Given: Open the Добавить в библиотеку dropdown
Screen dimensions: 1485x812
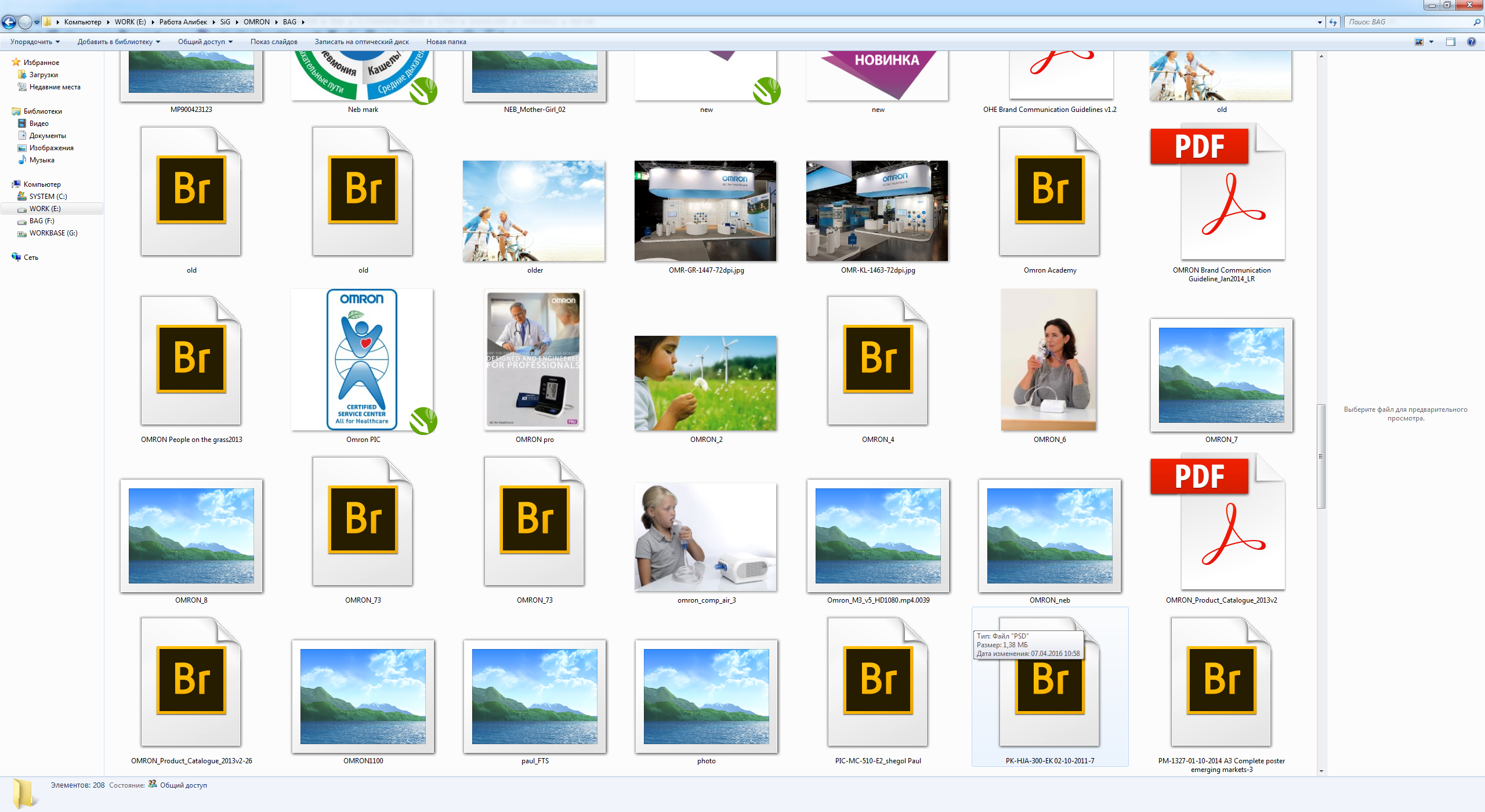Looking at the screenshot, I should (x=118, y=42).
